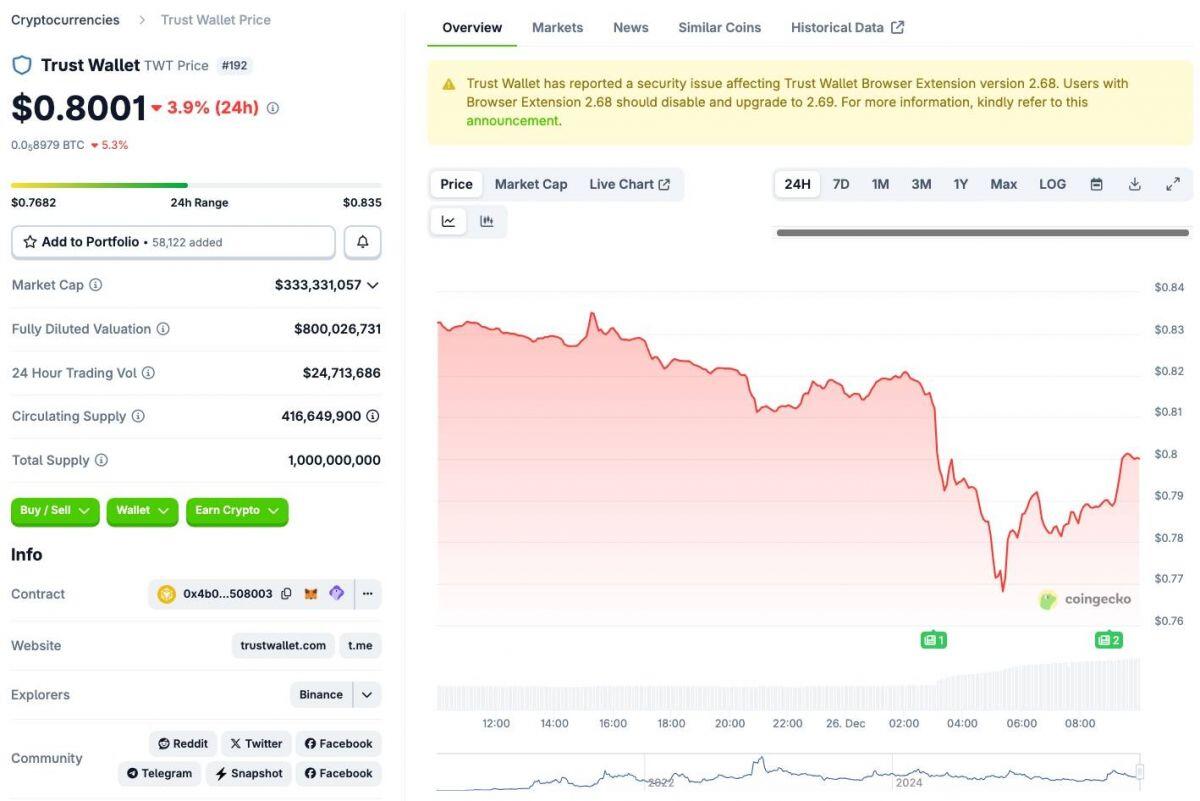The image size is (1200, 801).
Task: Switch chart view from Price to Market Cap
Action: (530, 184)
